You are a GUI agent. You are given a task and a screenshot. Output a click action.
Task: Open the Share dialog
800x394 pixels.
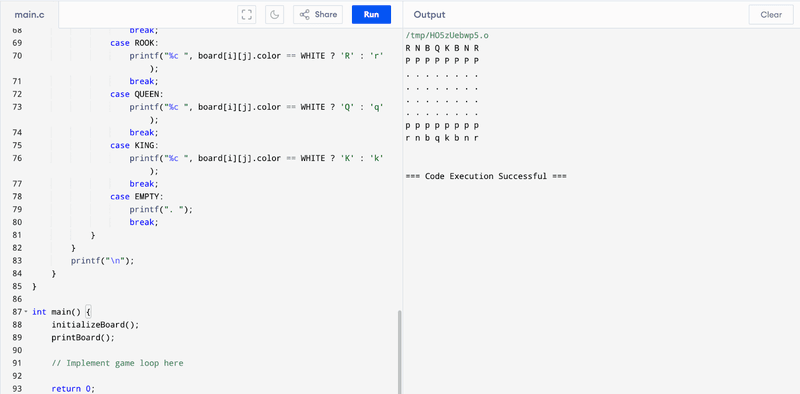(x=318, y=15)
